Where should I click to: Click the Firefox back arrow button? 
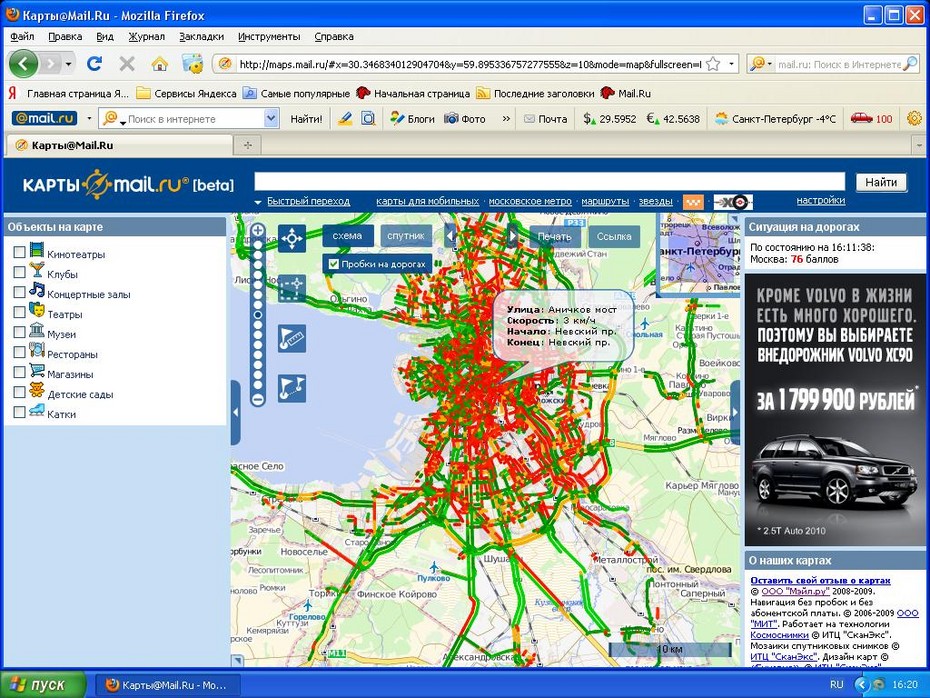point(23,63)
